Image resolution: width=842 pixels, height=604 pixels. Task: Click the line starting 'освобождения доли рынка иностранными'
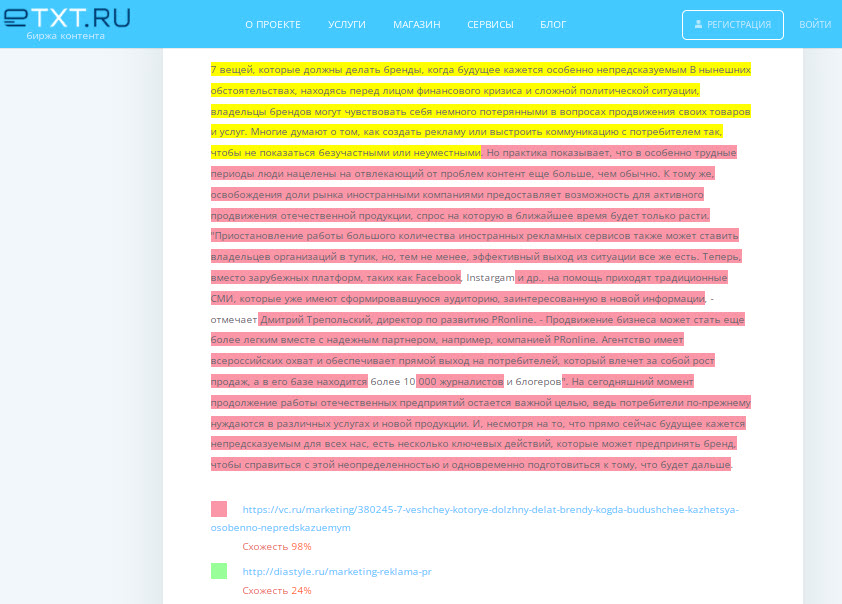[457, 194]
